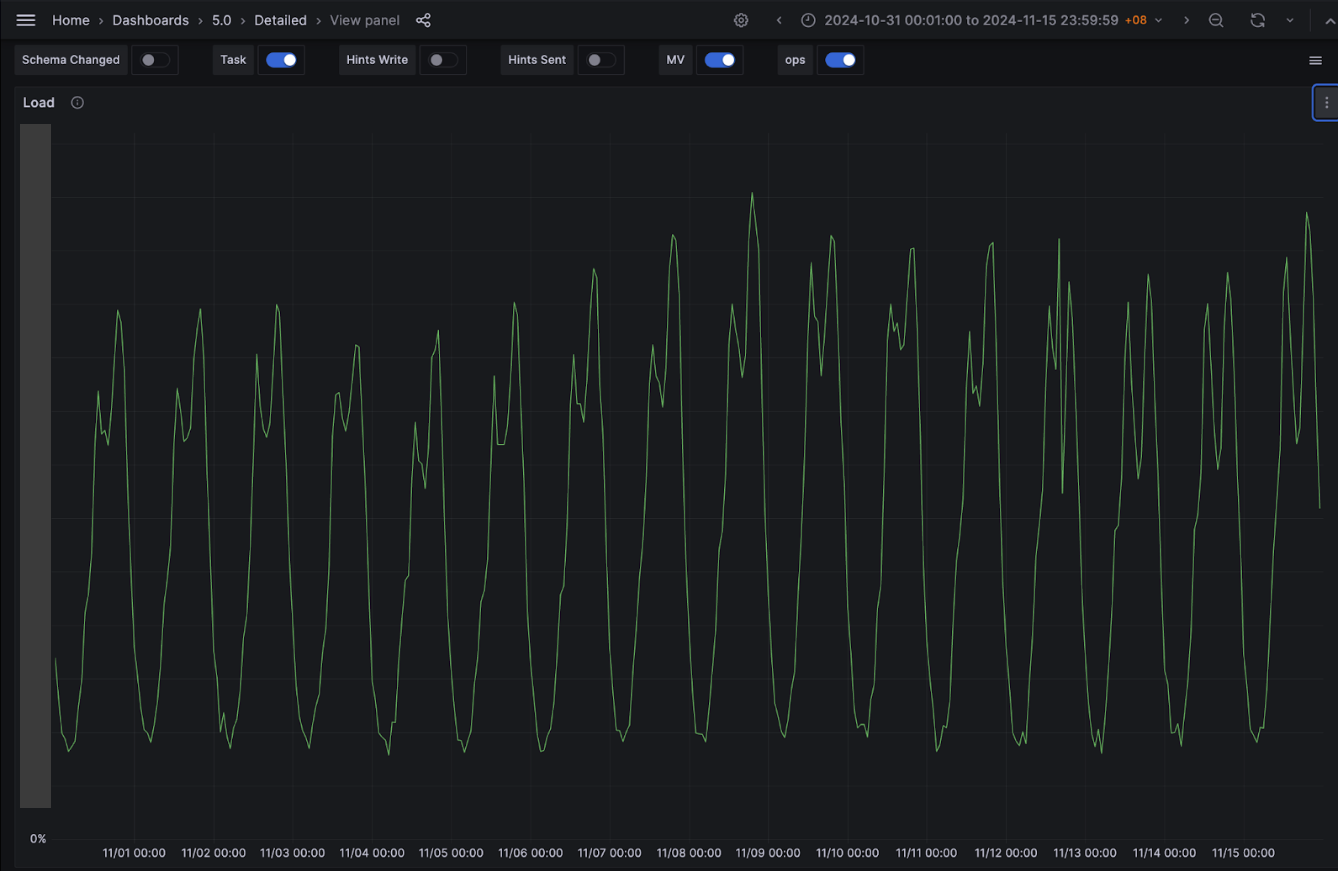Click the Hints Sent label
Screen dimensions: 1338x871
click(x=537, y=60)
